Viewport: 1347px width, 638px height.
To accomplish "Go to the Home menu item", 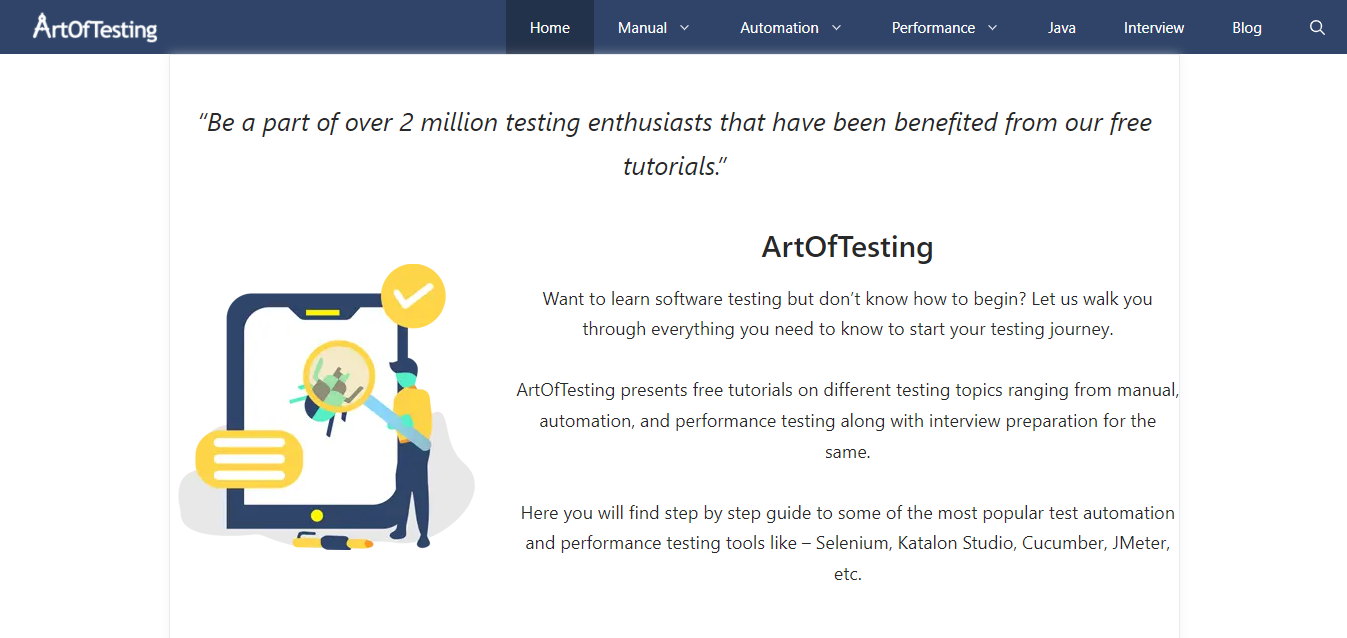I will (550, 27).
